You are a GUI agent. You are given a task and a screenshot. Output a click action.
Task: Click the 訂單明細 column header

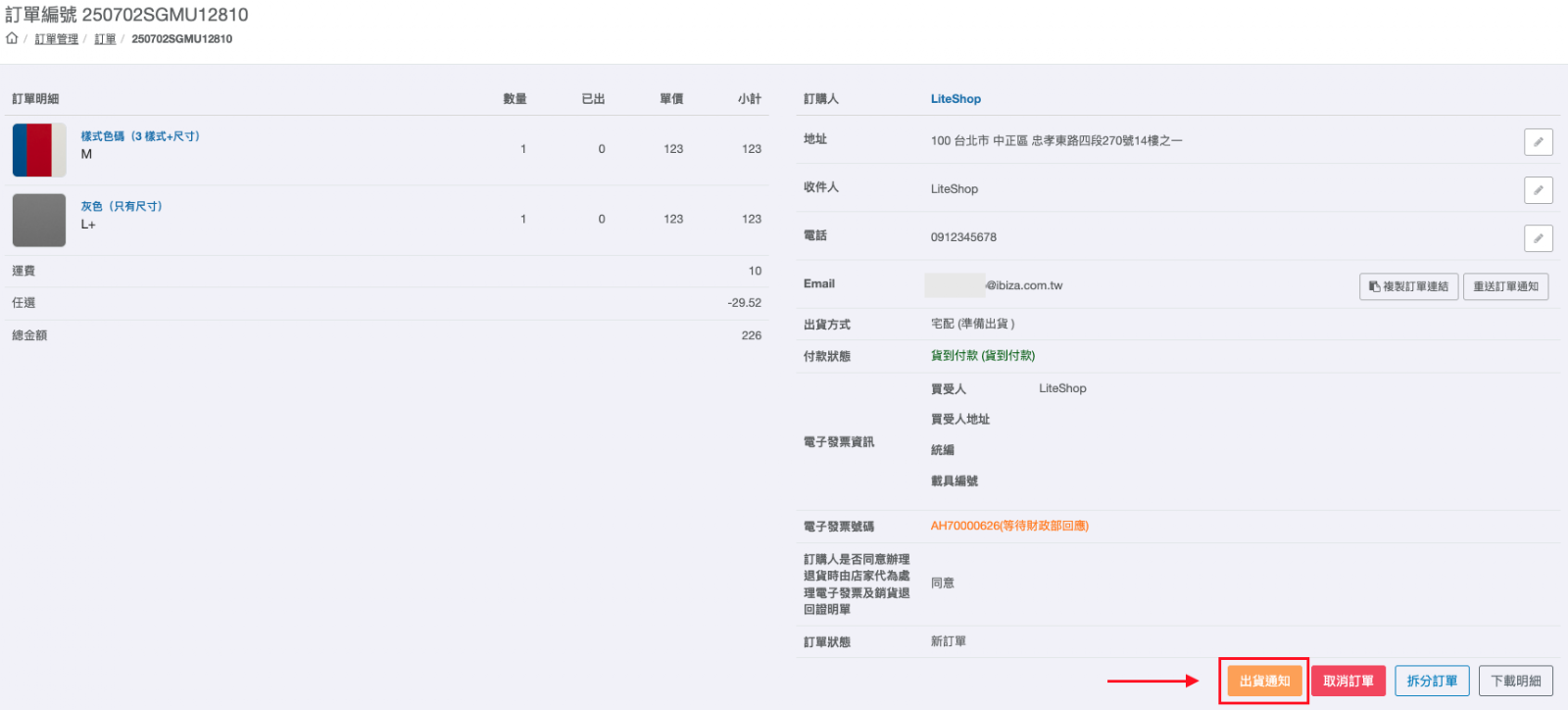click(x=35, y=99)
